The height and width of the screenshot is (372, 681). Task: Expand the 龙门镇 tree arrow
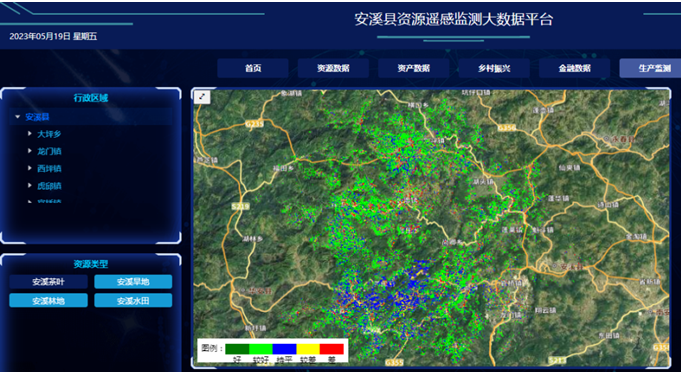30,151
